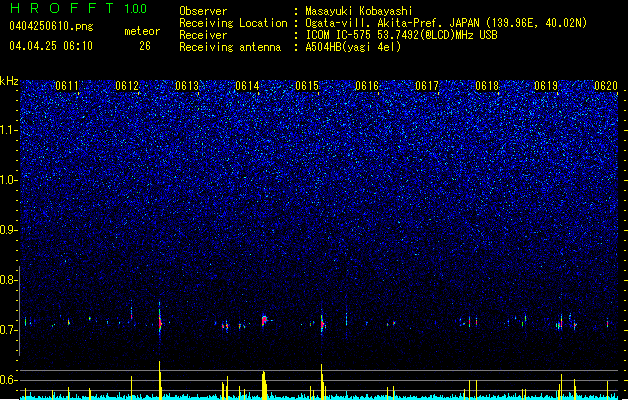This screenshot has width=629, height=400.
Task: Click the kHz axis unit label
Action: [9, 81]
